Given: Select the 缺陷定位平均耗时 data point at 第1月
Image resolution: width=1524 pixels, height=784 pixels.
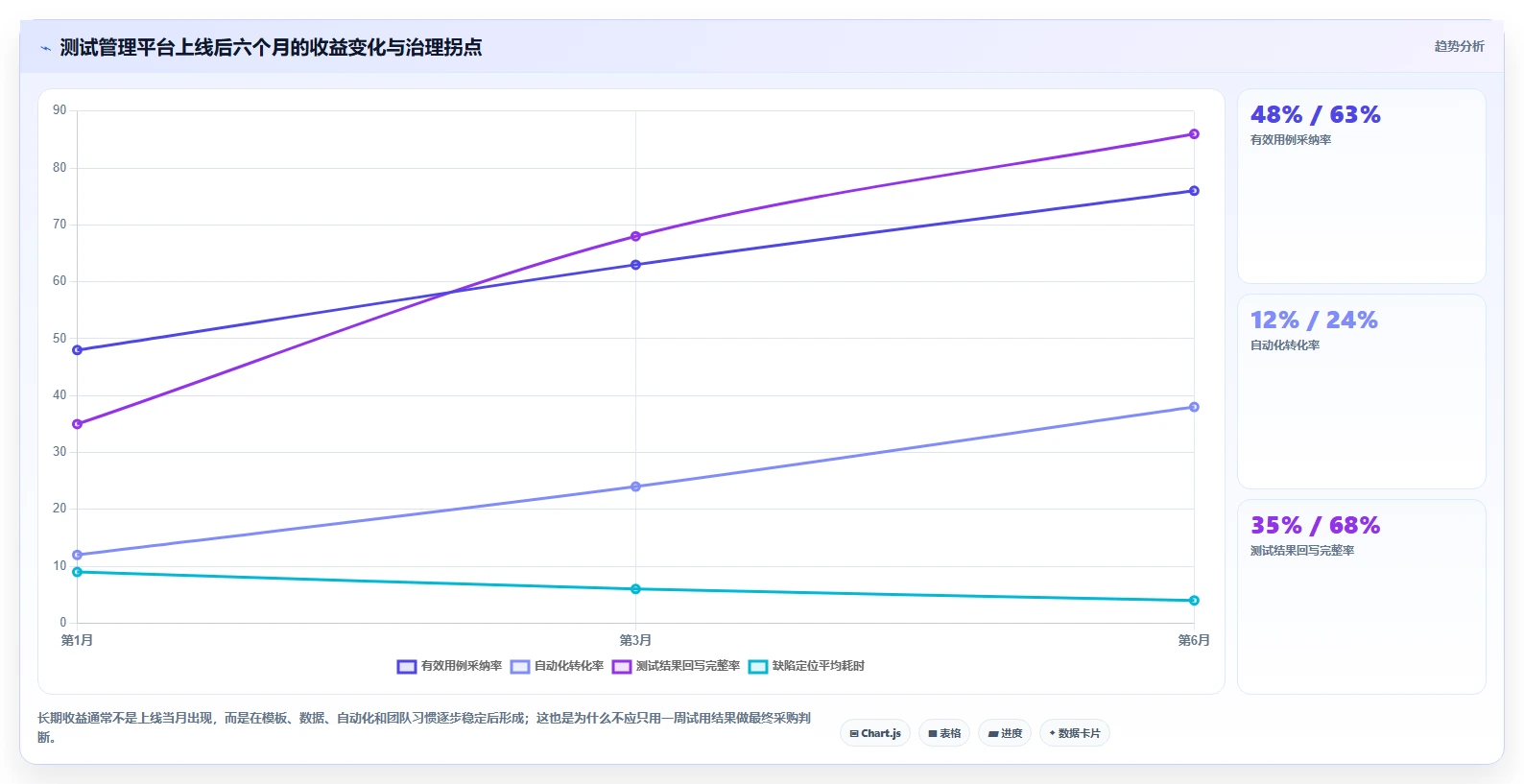Looking at the screenshot, I should click(x=78, y=572).
